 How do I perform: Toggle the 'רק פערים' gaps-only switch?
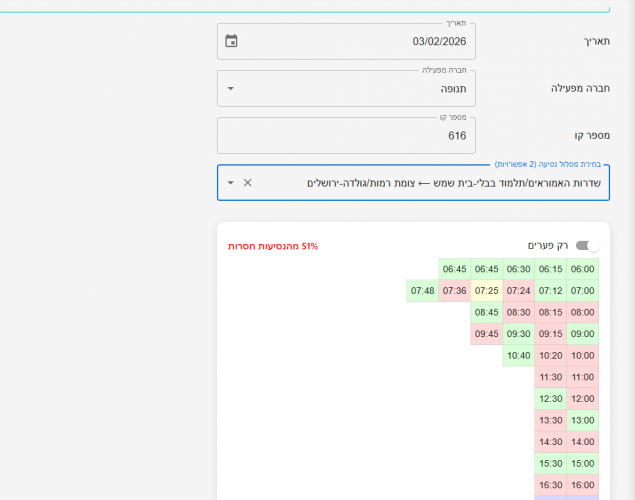pos(591,245)
